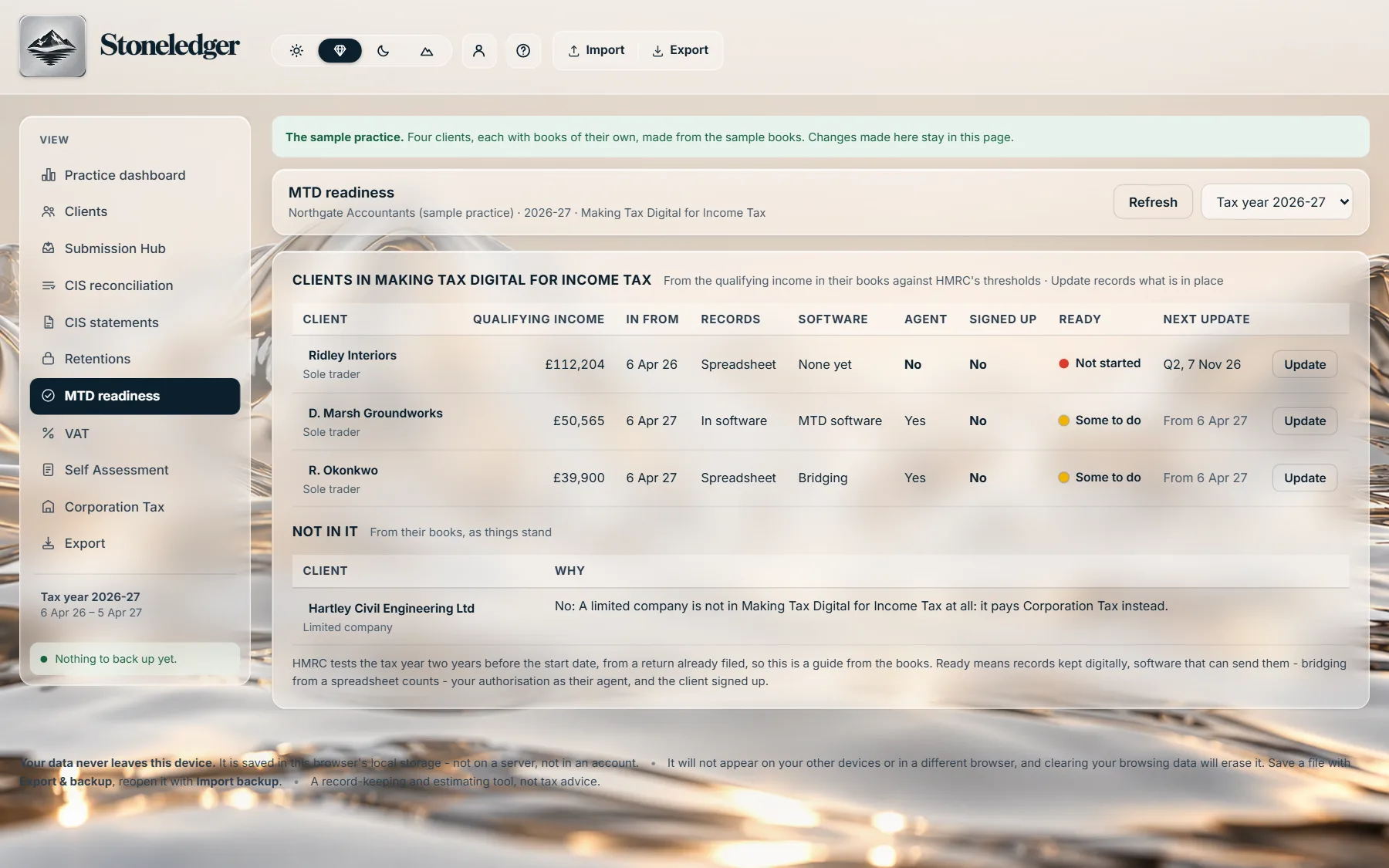Update the R. Okonkwo row
Image resolution: width=1389 pixels, height=868 pixels.
coord(1305,478)
